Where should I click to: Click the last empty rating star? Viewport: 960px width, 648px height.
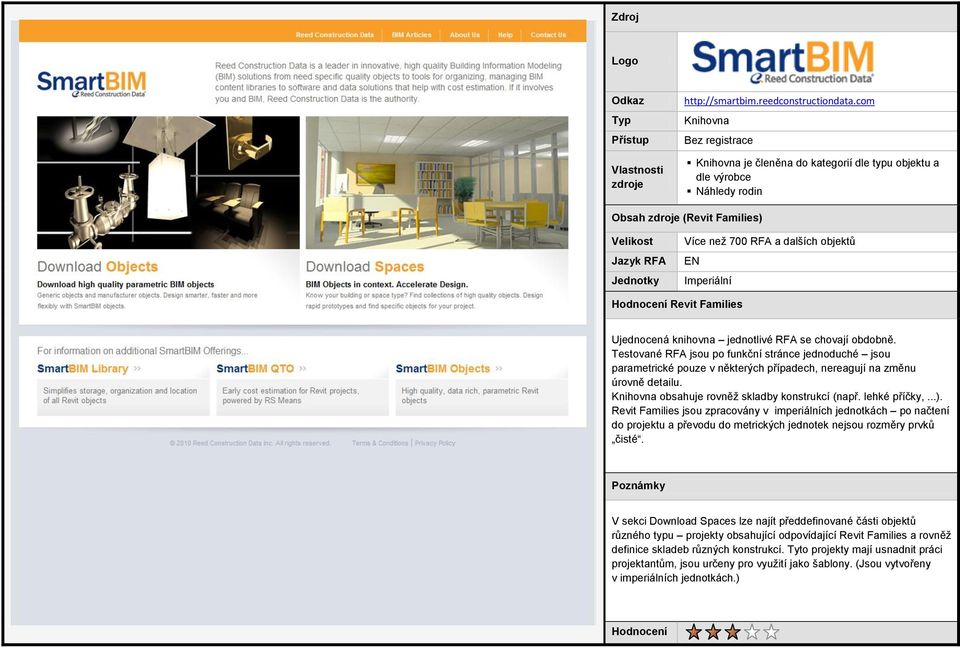coord(771,631)
